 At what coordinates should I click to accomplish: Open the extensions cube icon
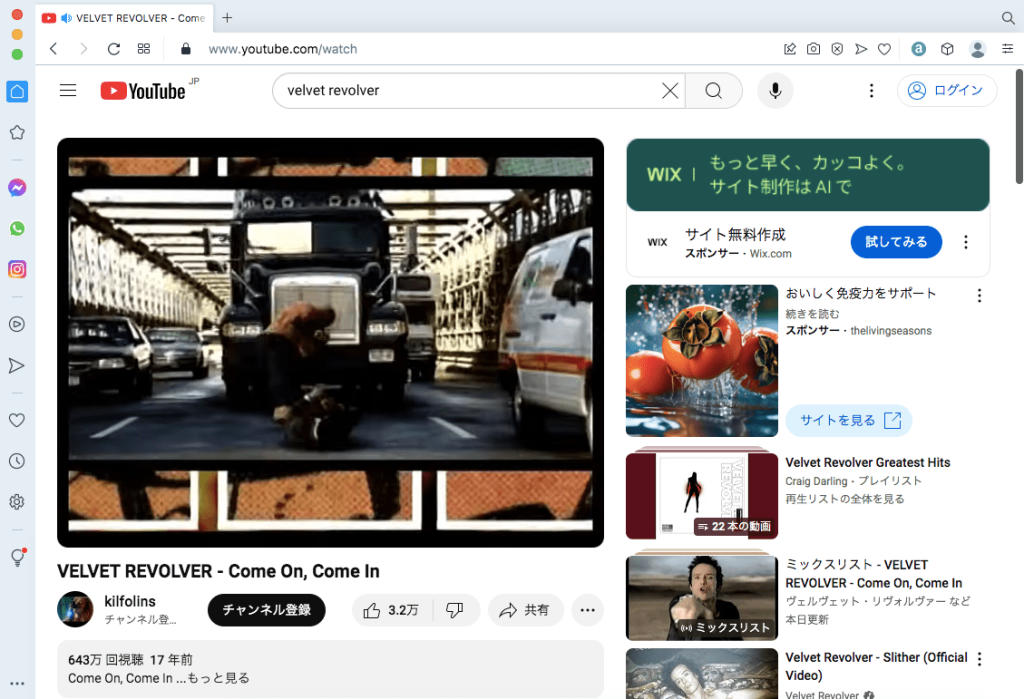tap(947, 49)
